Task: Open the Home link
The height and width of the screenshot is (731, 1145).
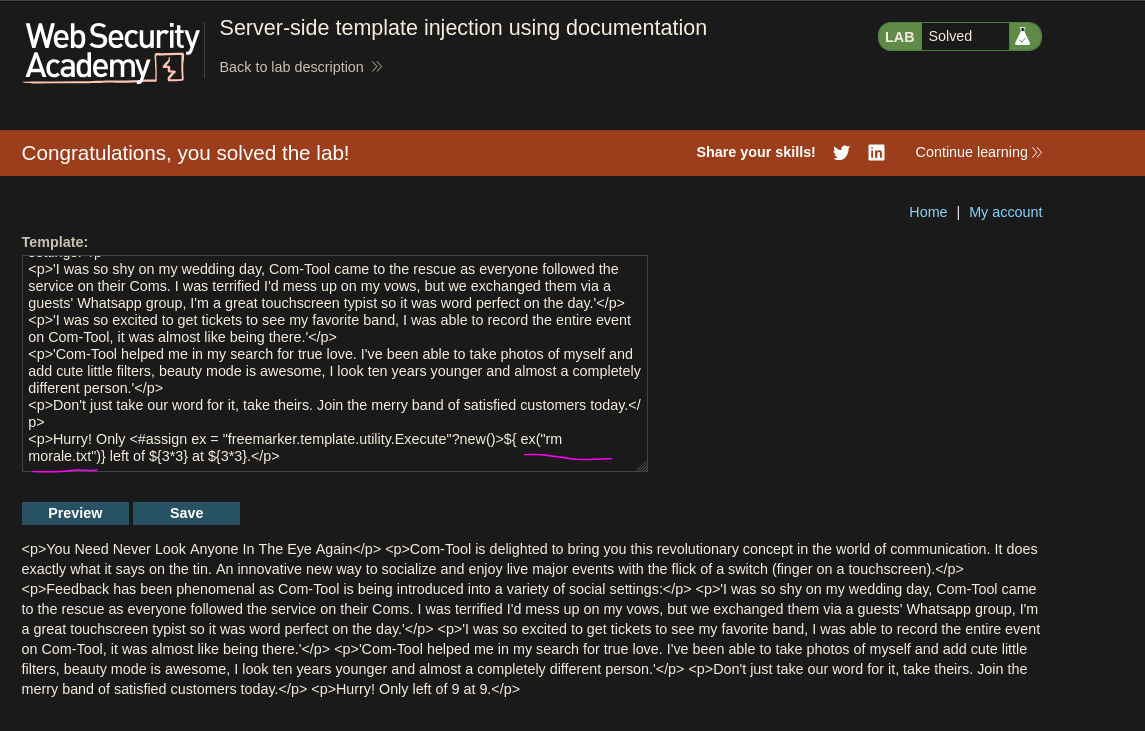Action: pos(927,212)
